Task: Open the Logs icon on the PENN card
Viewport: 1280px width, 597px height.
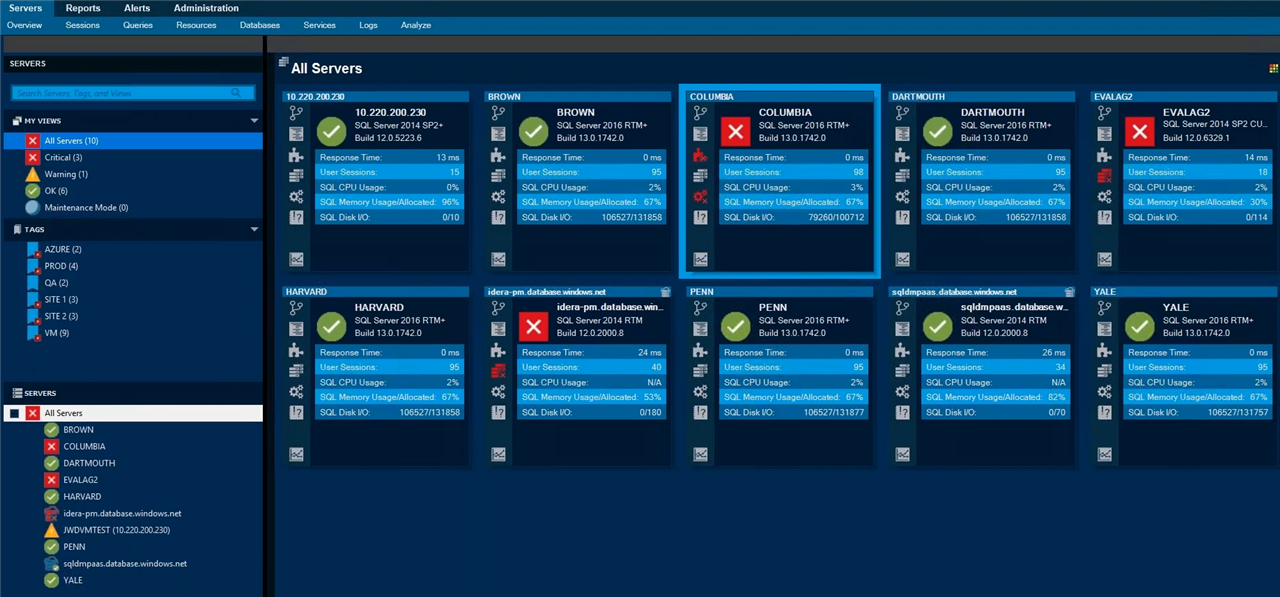Action: [700, 413]
